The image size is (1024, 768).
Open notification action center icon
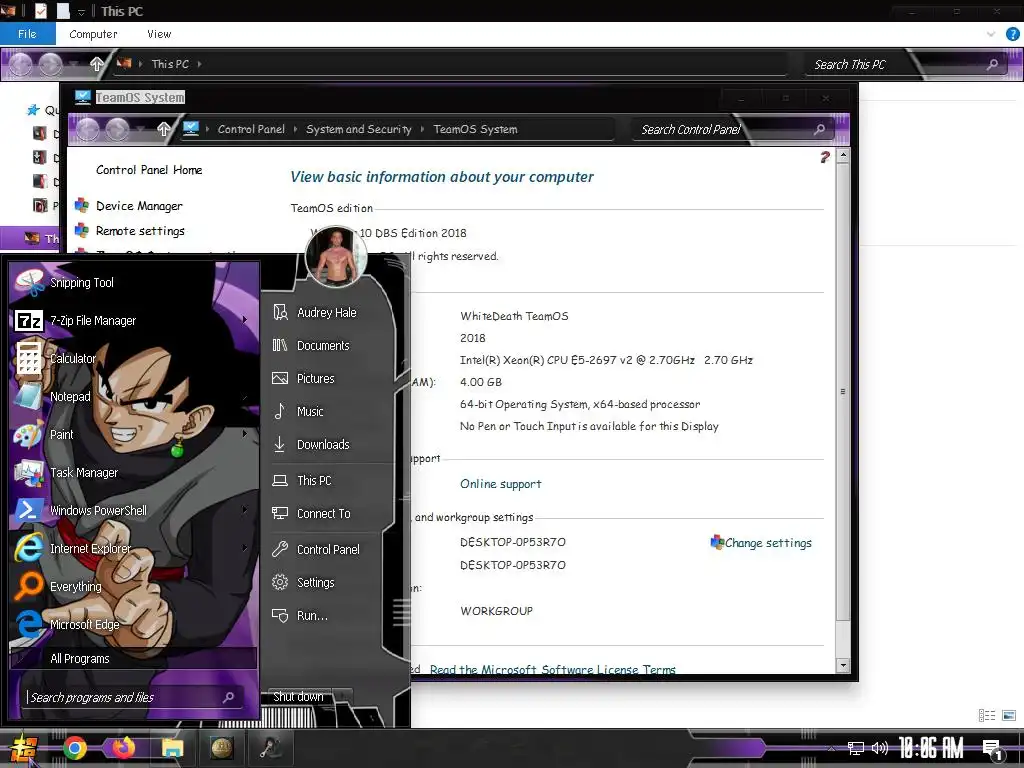pyautogui.click(x=992, y=750)
